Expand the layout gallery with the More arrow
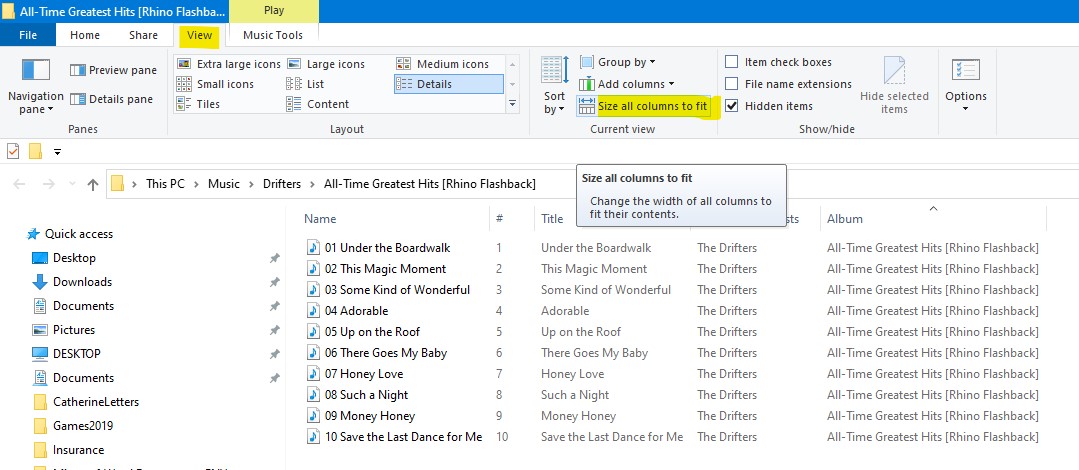This screenshot has height=470, width=1079. tap(513, 104)
